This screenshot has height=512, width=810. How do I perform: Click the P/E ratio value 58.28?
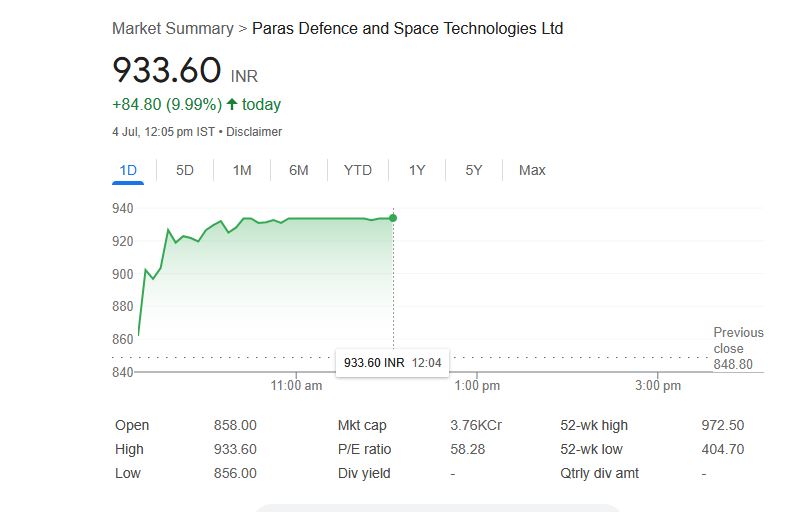[x=467, y=449]
